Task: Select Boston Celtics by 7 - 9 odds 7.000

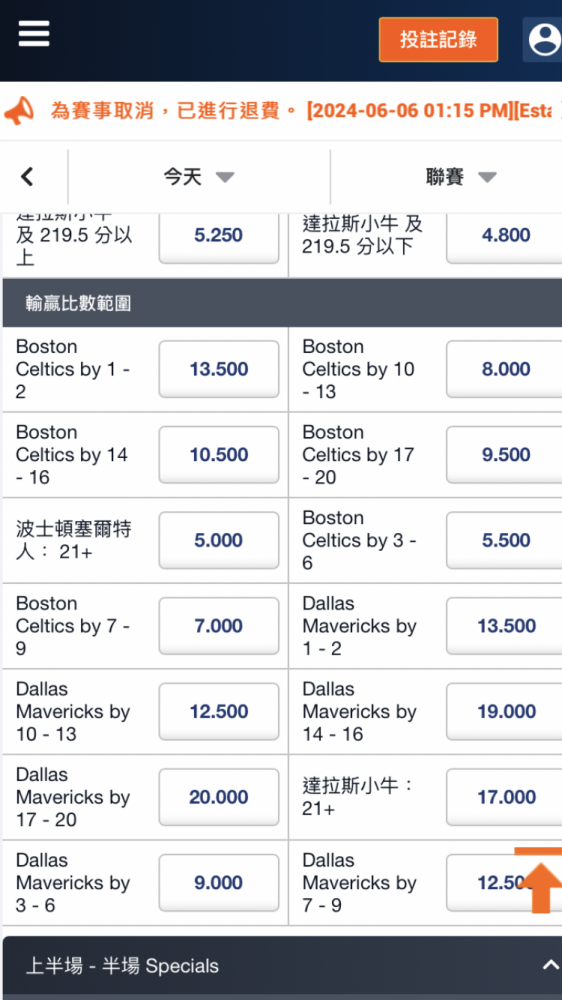Action: (219, 626)
